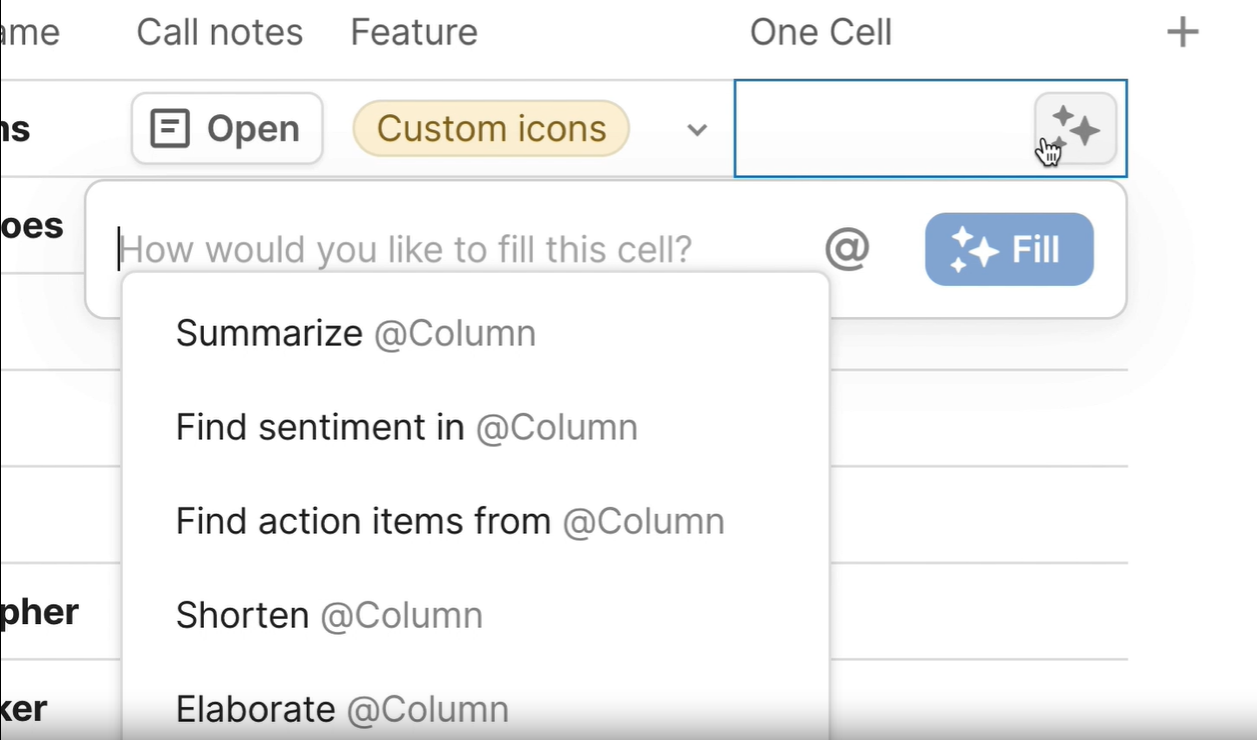Image resolution: width=1257 pixels, height=740 pixels.
Task: Pick Find action items from @Column
Action: coord(450,521)
